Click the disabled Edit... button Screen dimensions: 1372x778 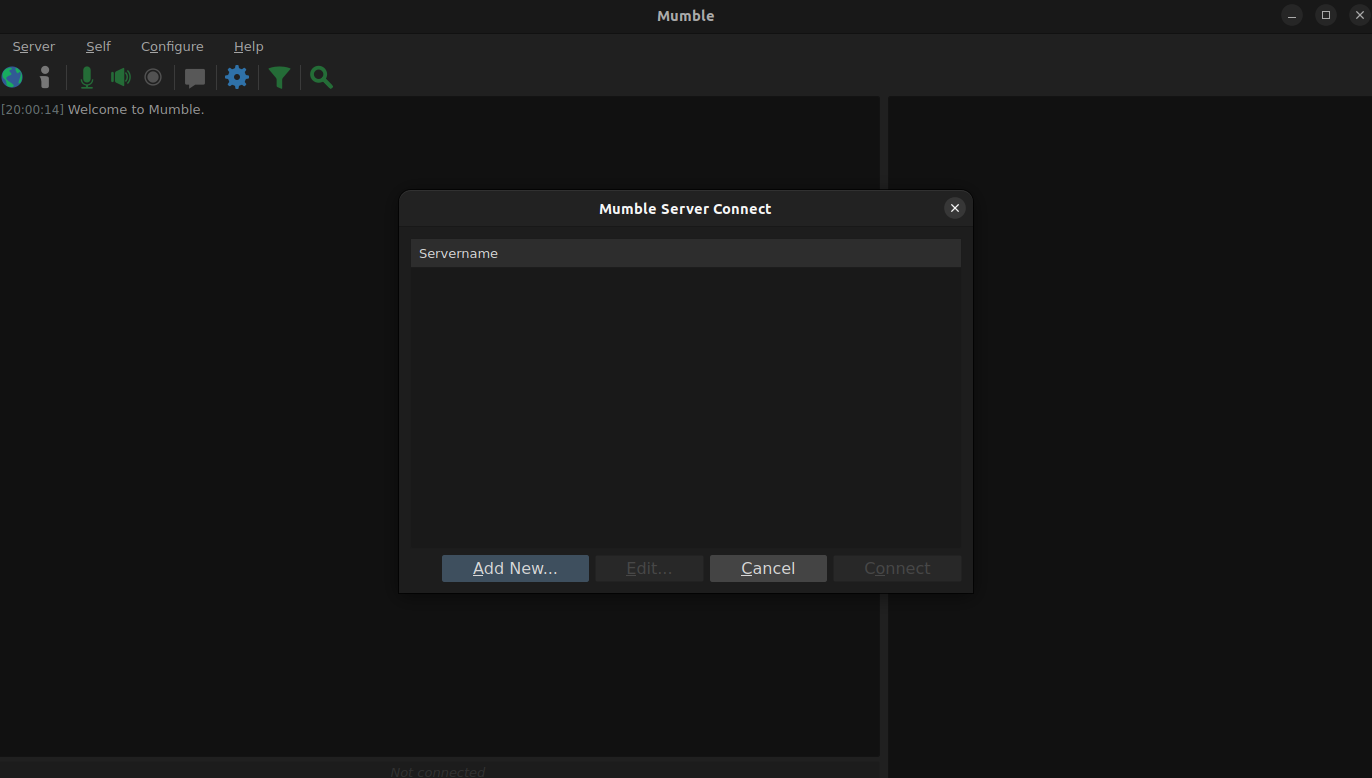(649, 568)
